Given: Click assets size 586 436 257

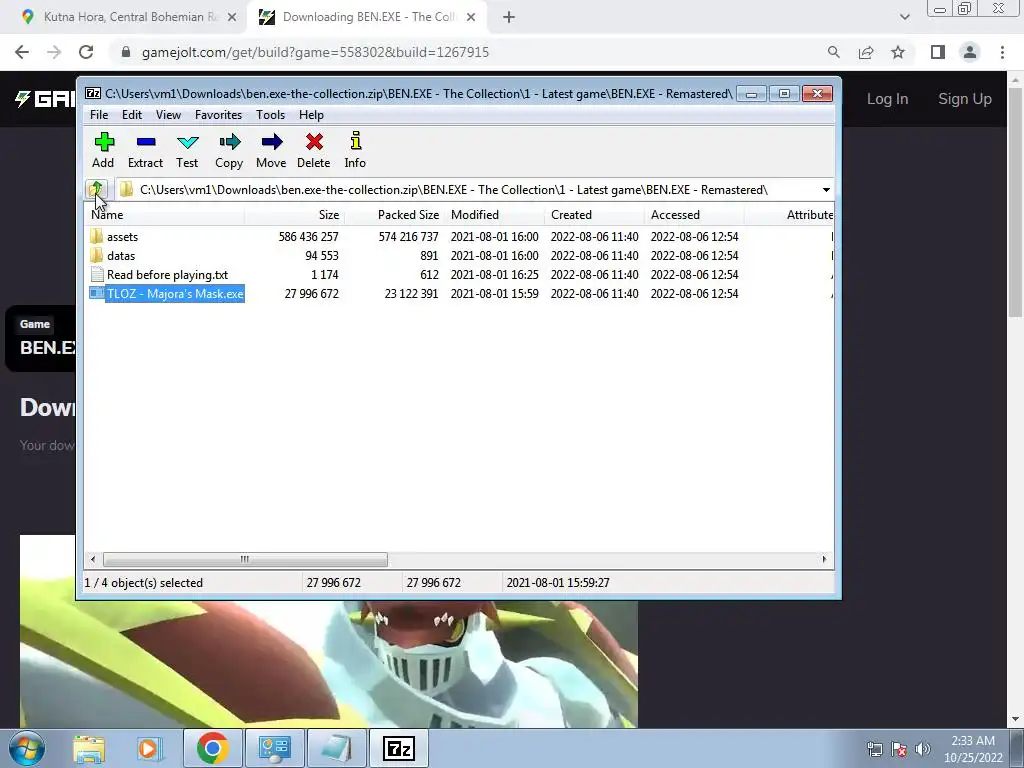Looking at the screenshot, I should tap(308, 236).
